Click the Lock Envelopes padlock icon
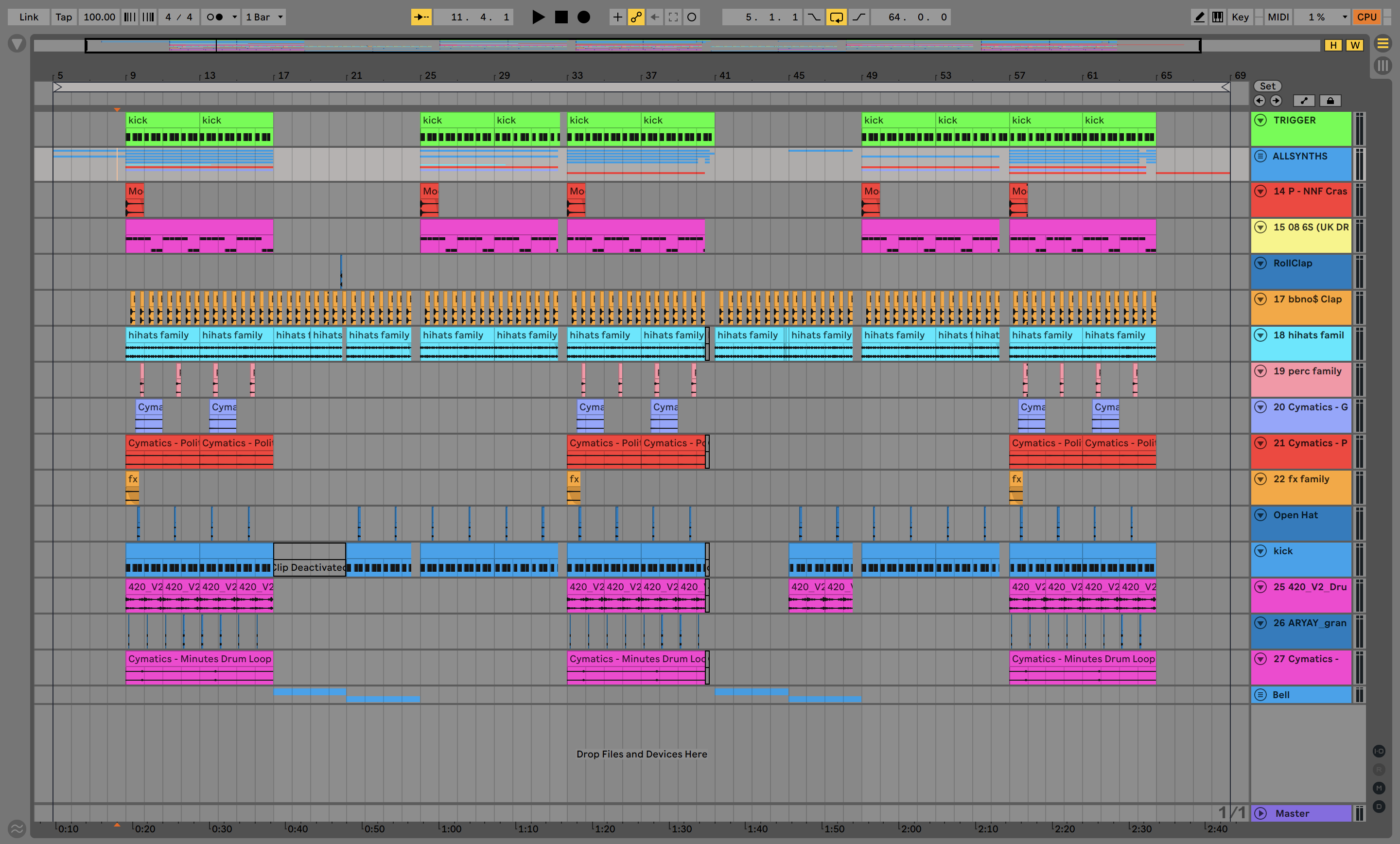Viewport: 1400px width, 844px height. click(1330, 101)
